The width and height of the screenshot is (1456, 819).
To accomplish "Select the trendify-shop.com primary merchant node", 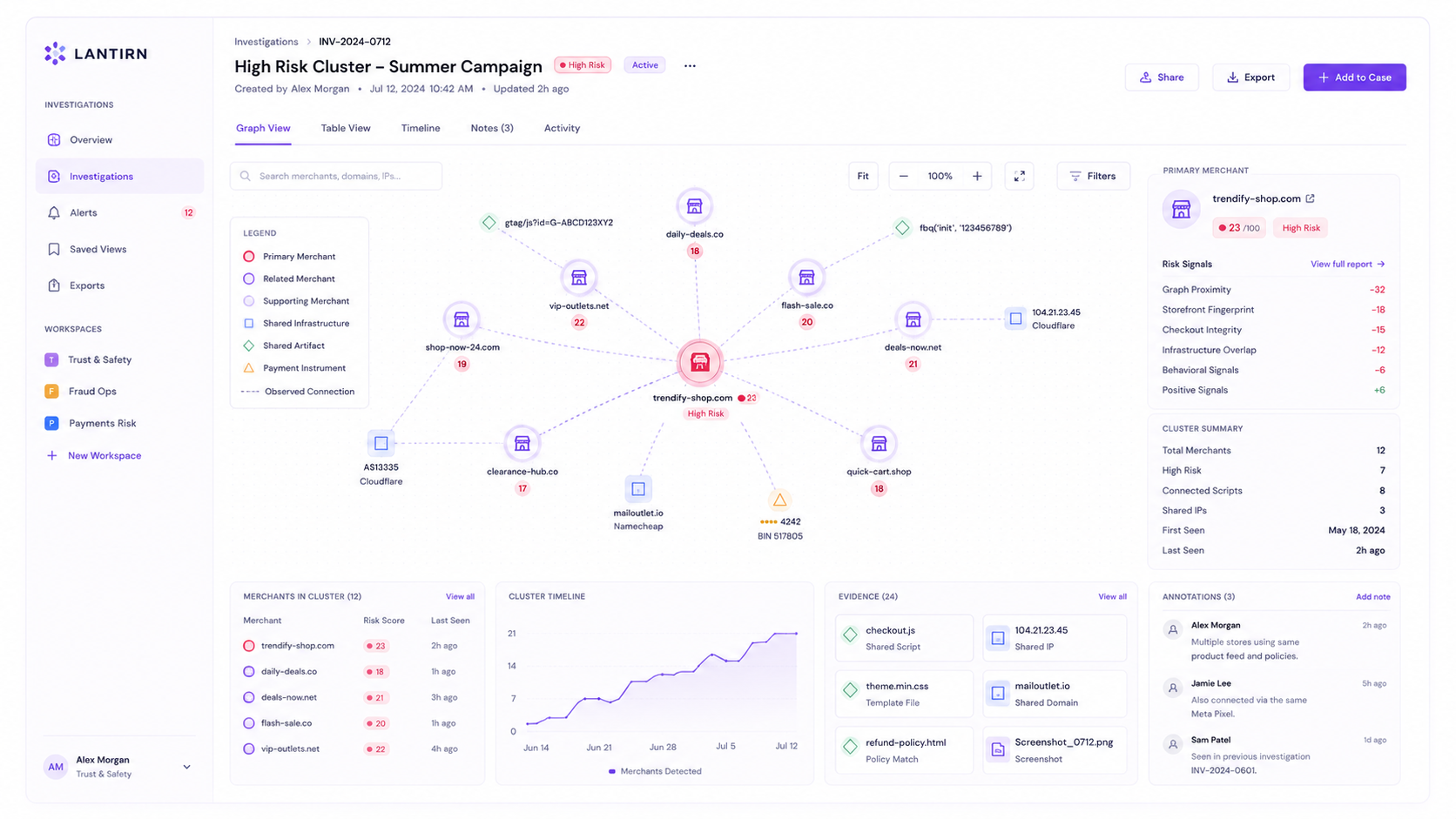I will click(699, 362).
